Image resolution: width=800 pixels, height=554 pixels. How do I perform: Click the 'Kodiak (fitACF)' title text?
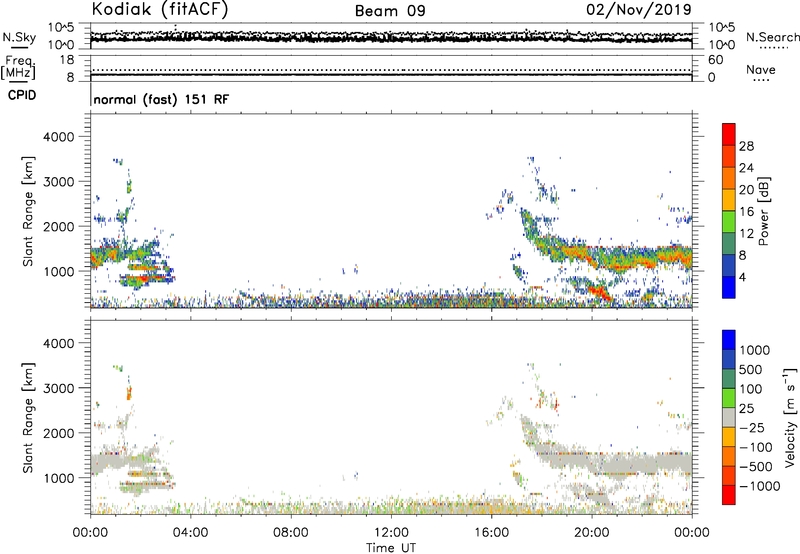[x=160, y=9]
